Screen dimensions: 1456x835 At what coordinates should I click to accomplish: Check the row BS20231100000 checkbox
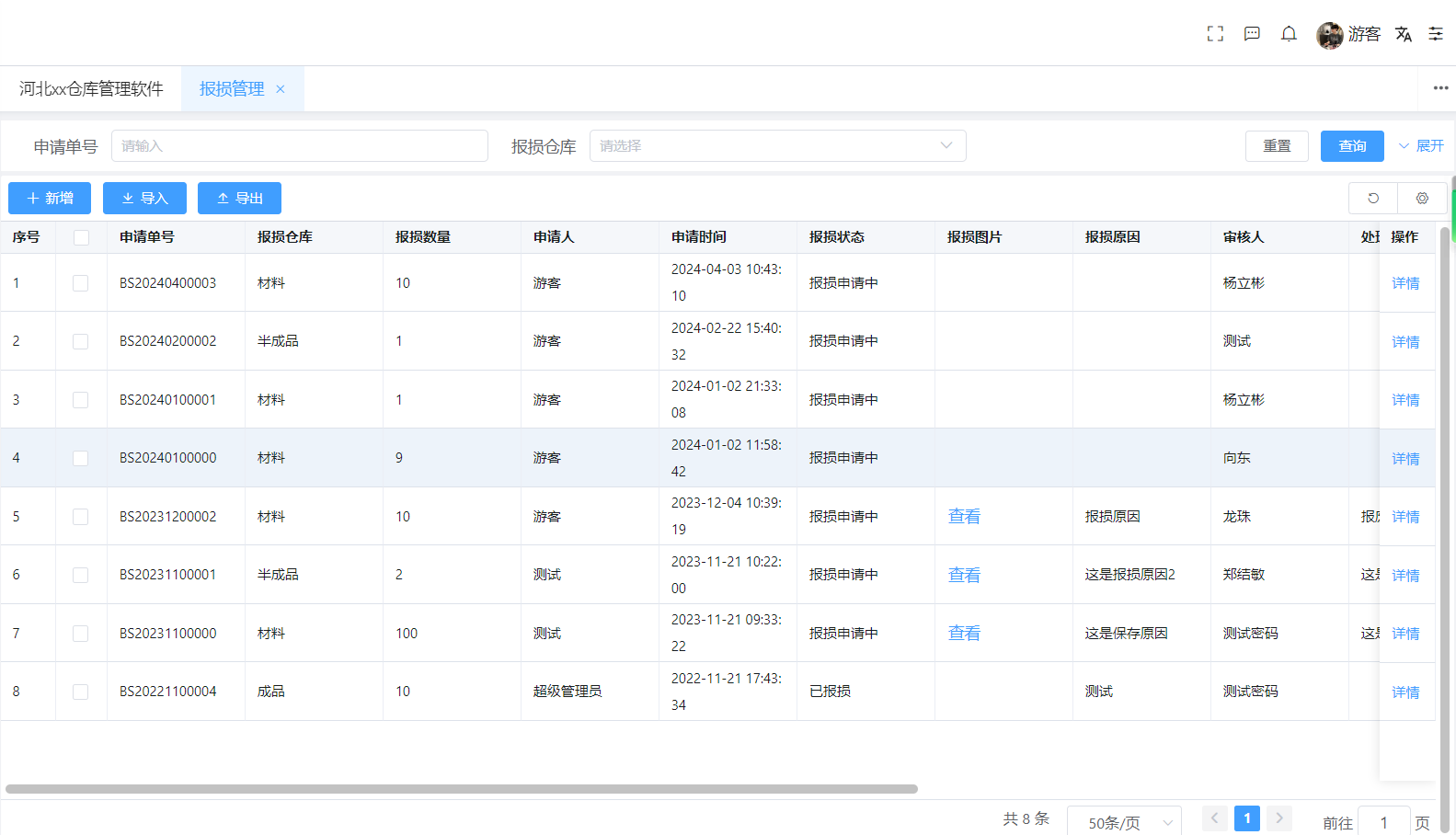pyautogui.click(x=81, y=634)
